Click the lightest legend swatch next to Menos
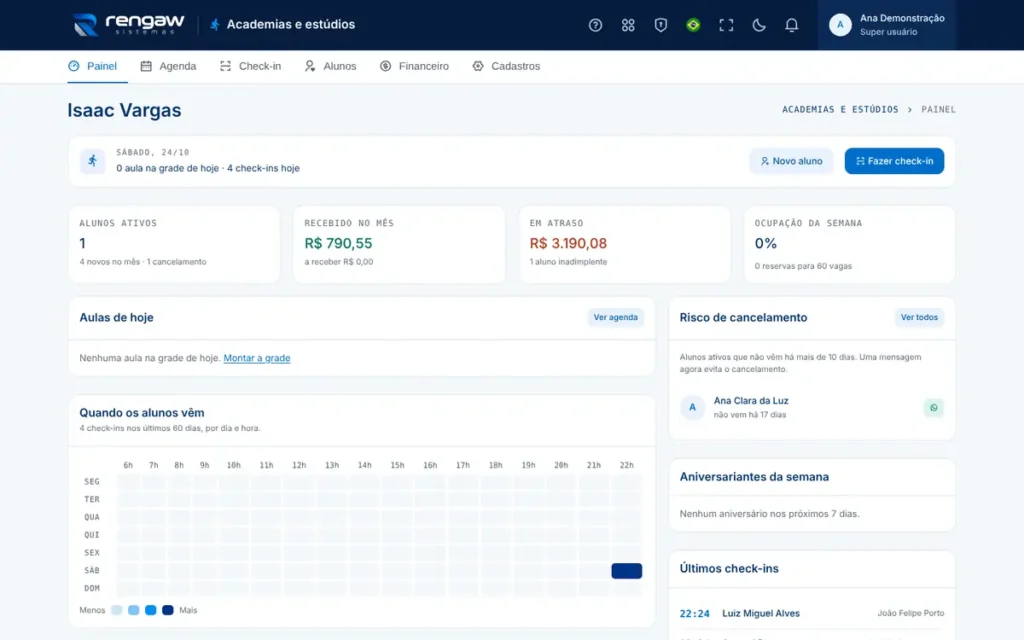 [x=116, y=610]
